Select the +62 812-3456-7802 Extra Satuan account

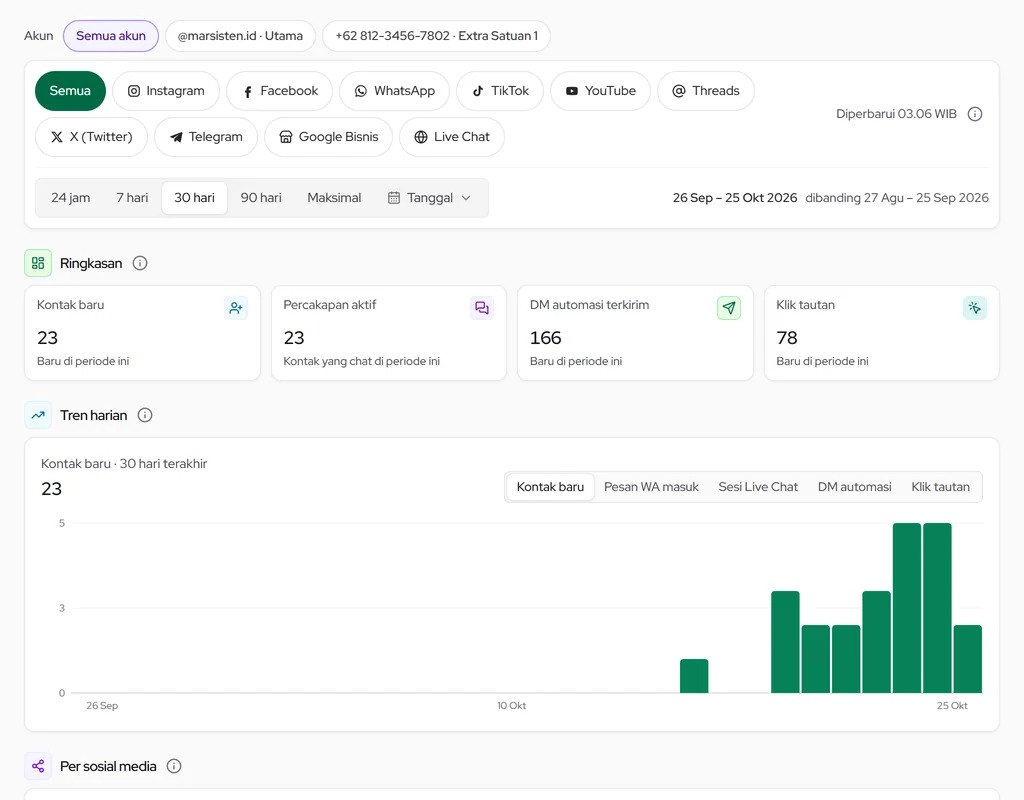coord(436,36)
